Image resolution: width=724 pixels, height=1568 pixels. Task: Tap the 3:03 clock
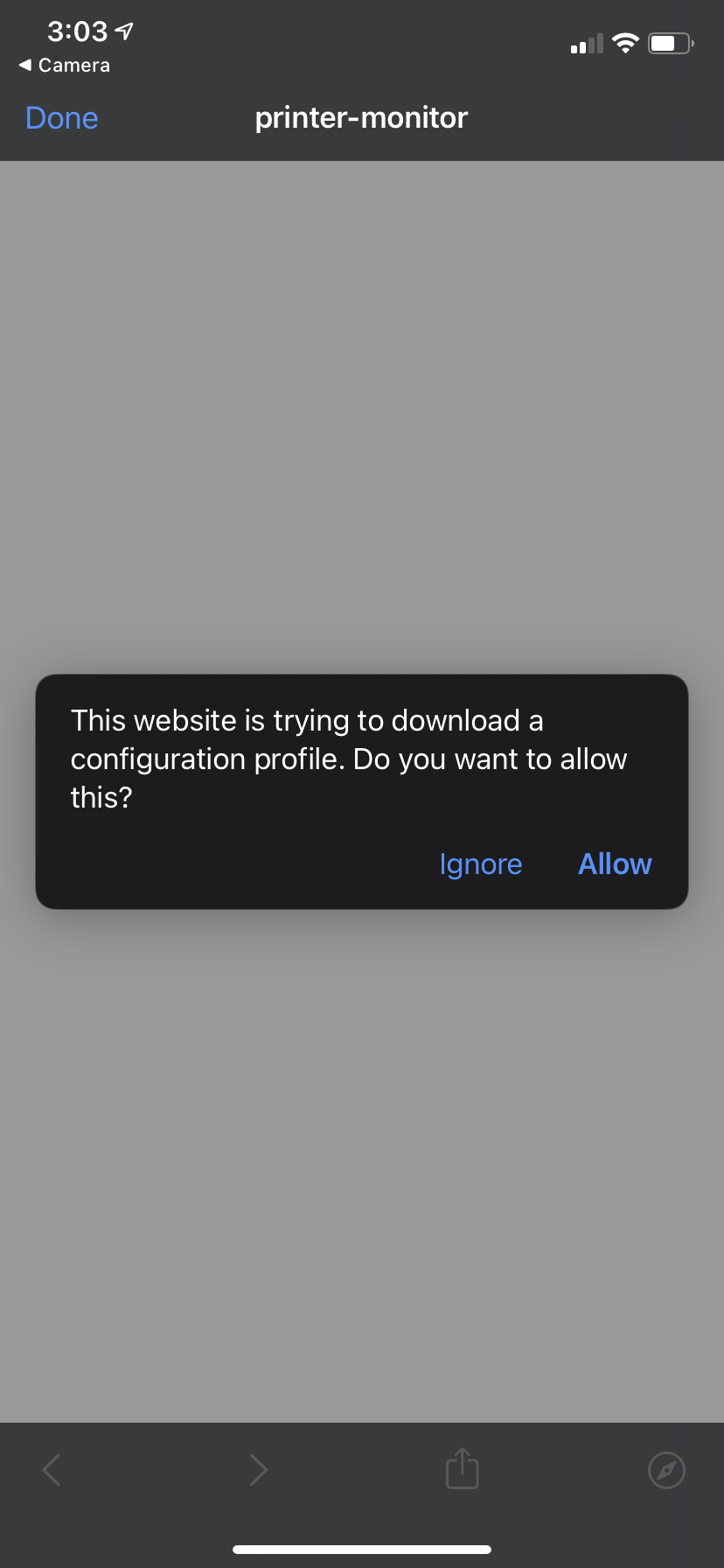[x=77, y=31]
